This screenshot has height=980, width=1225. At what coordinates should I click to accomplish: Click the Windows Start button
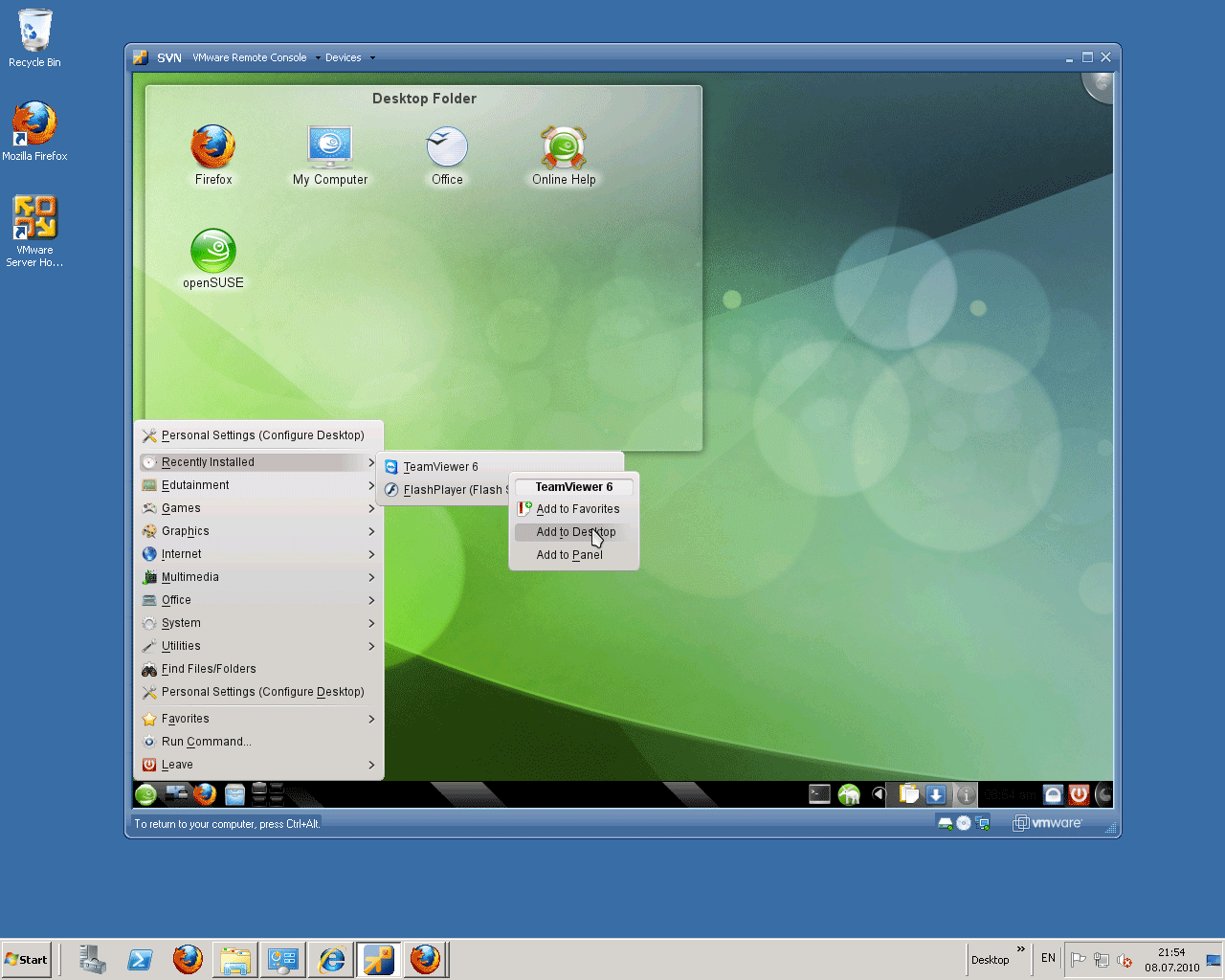coord(26,959)
